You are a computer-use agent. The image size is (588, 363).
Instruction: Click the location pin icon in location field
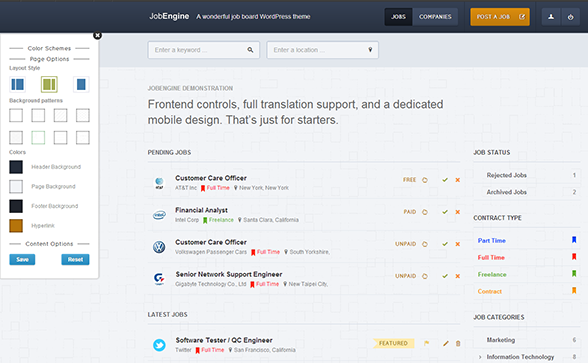pyautogui.click(x=370, y=50)
